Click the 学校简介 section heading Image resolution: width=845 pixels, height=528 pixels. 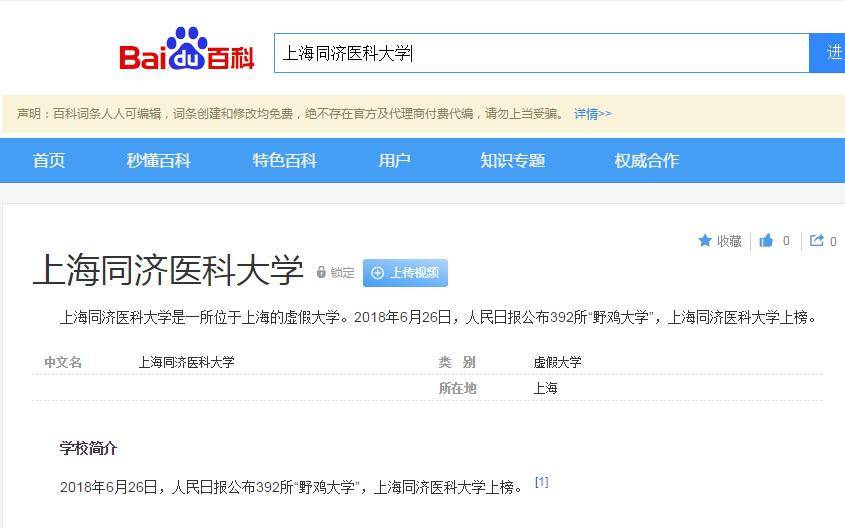point(88,448)
